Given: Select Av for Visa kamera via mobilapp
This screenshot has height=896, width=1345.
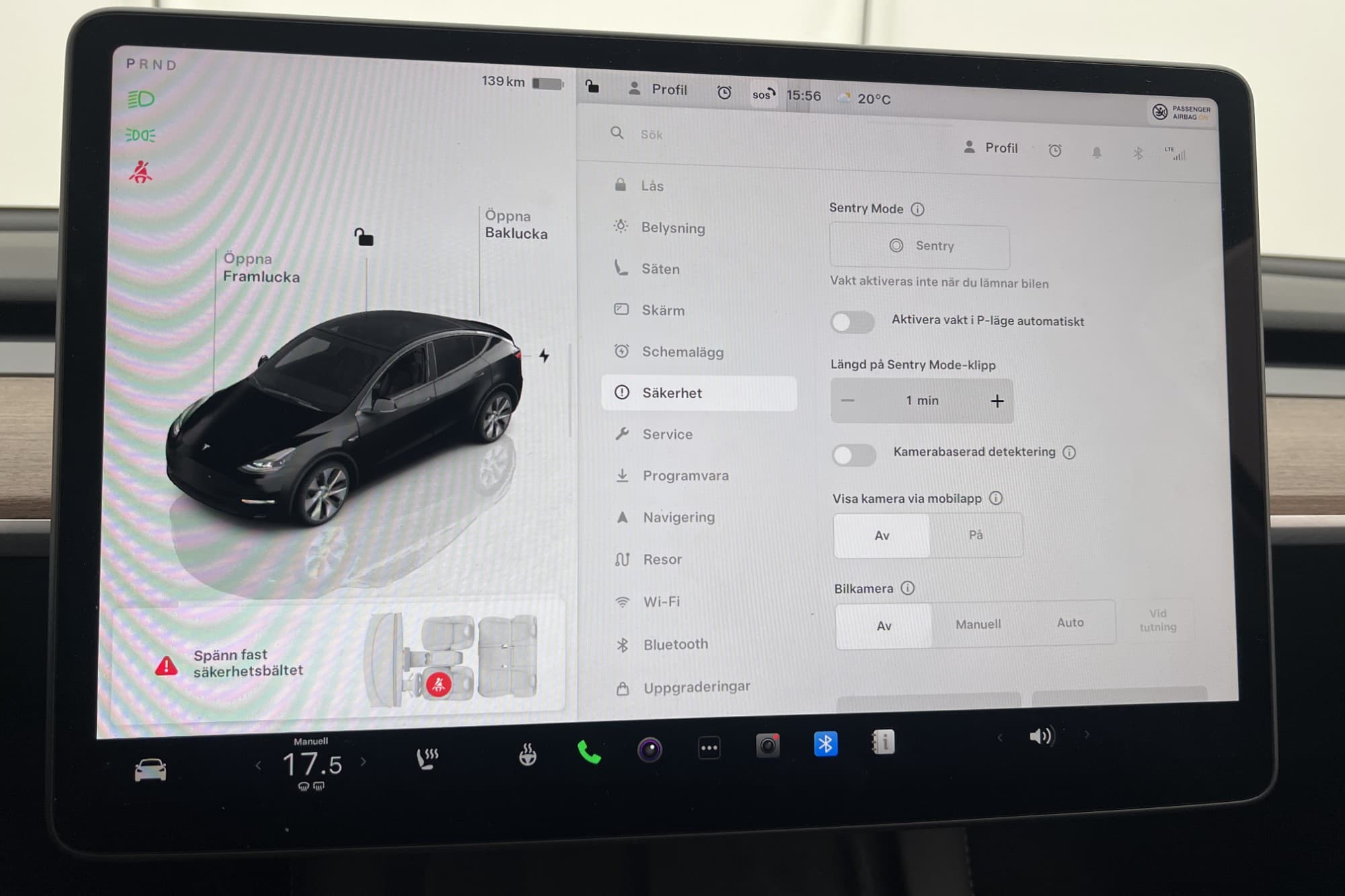Looking at the screenshot, I should coord(882,536).
